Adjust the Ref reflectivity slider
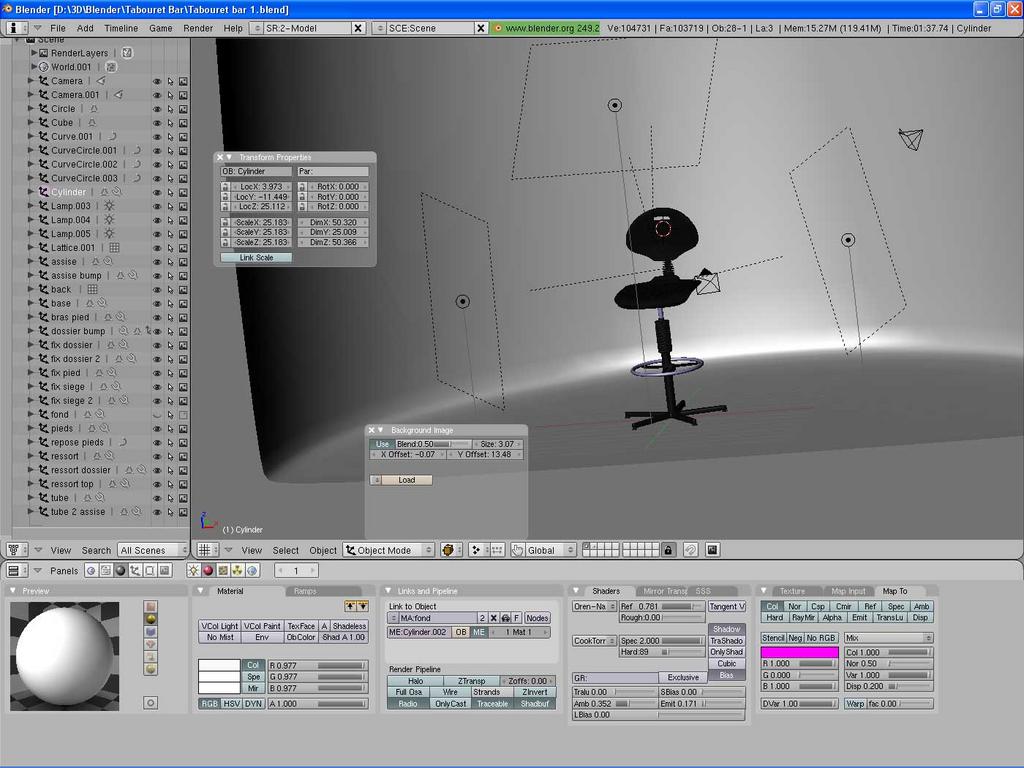The image size is (1024, 768). point(662,606)
